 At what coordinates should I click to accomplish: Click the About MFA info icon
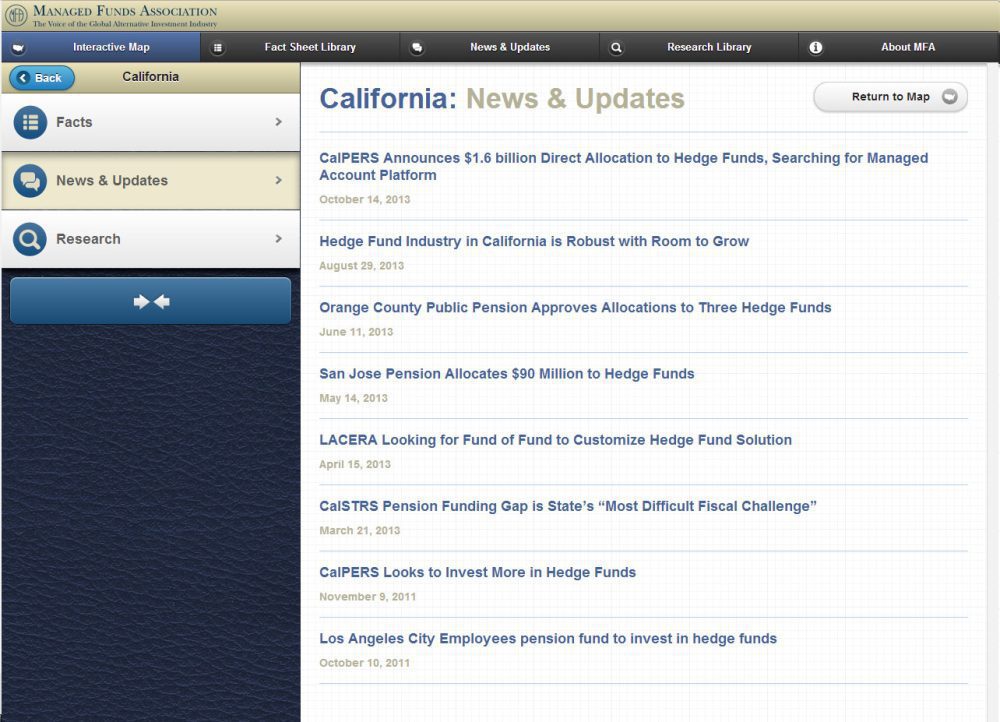click(816, 48)
